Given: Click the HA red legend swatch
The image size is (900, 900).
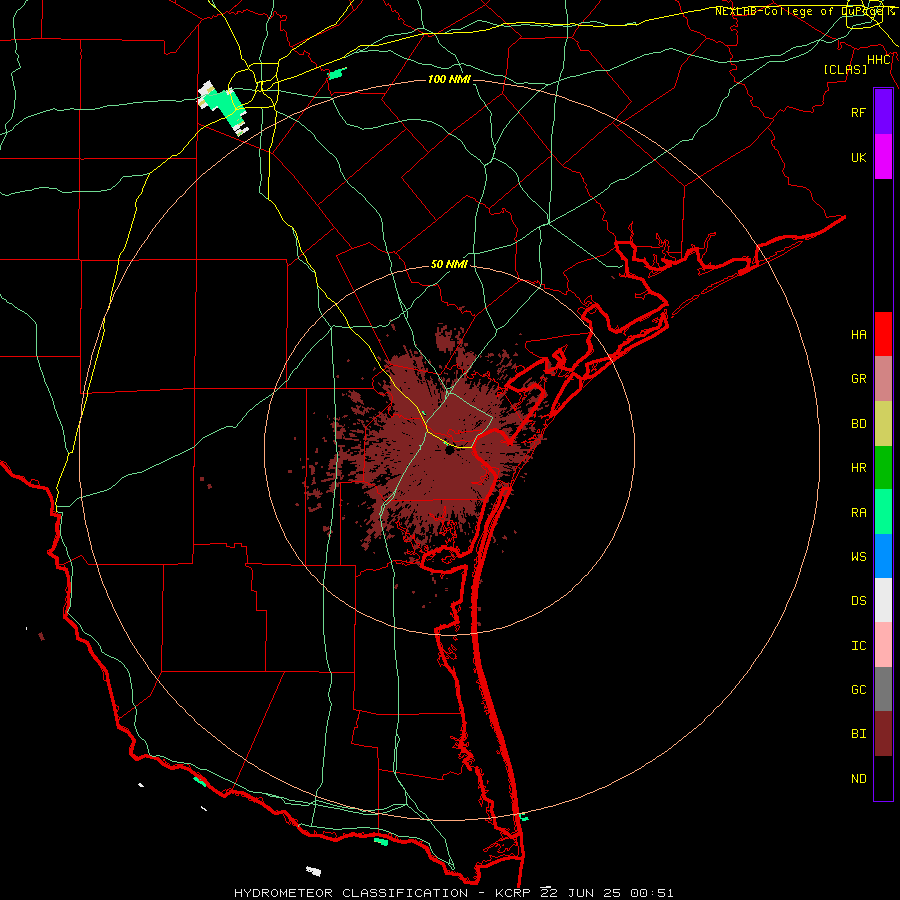Looking at the screenshot, I should [883, 334].
